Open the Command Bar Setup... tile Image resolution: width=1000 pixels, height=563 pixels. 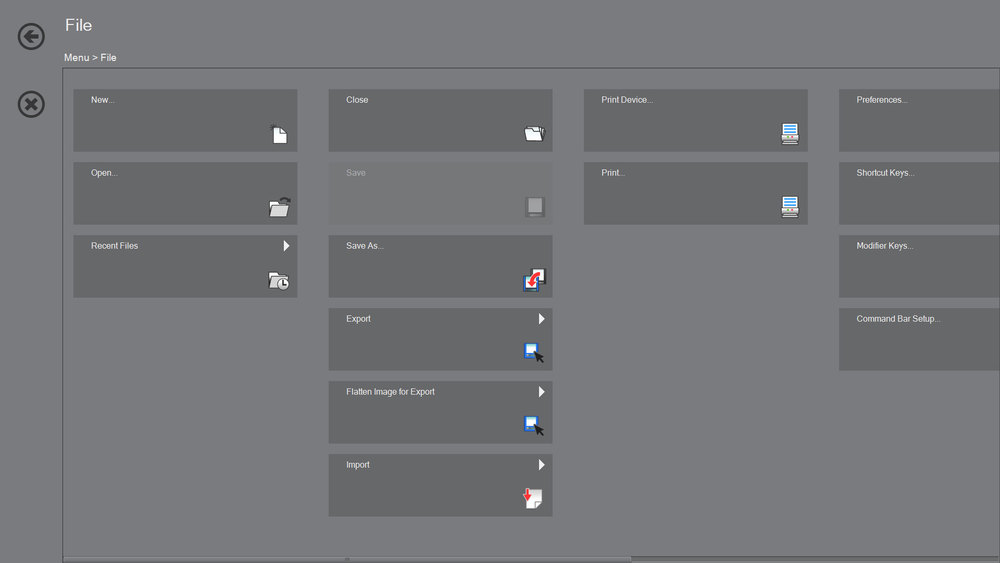tap(919, 339)
